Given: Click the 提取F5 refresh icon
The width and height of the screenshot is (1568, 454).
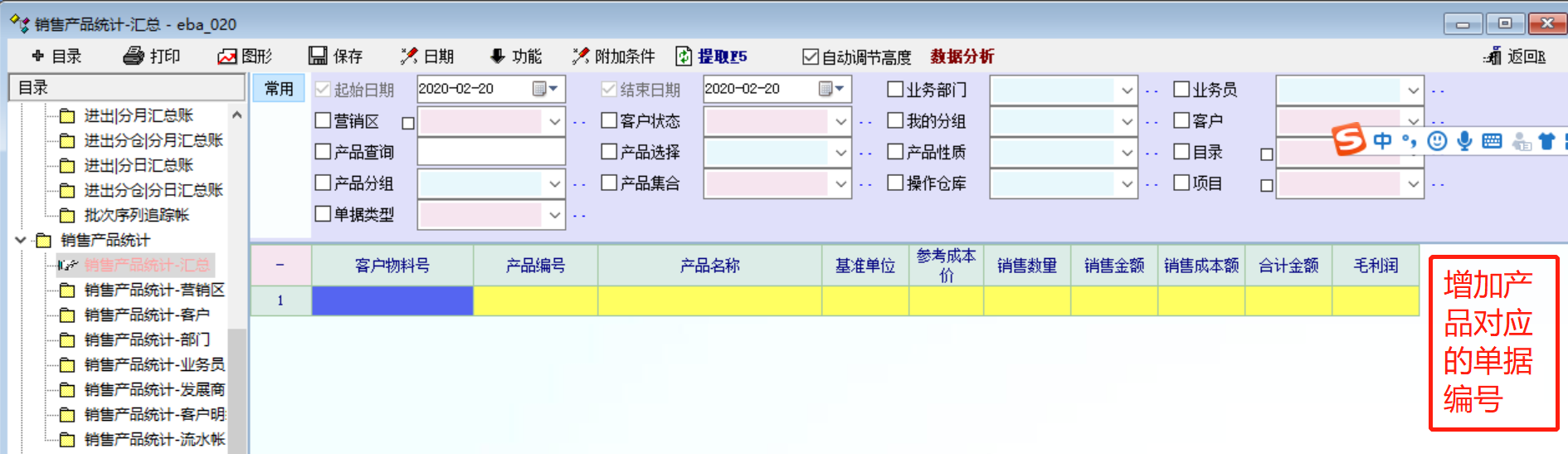Looking at the screenshot, I should coord(684,56).
